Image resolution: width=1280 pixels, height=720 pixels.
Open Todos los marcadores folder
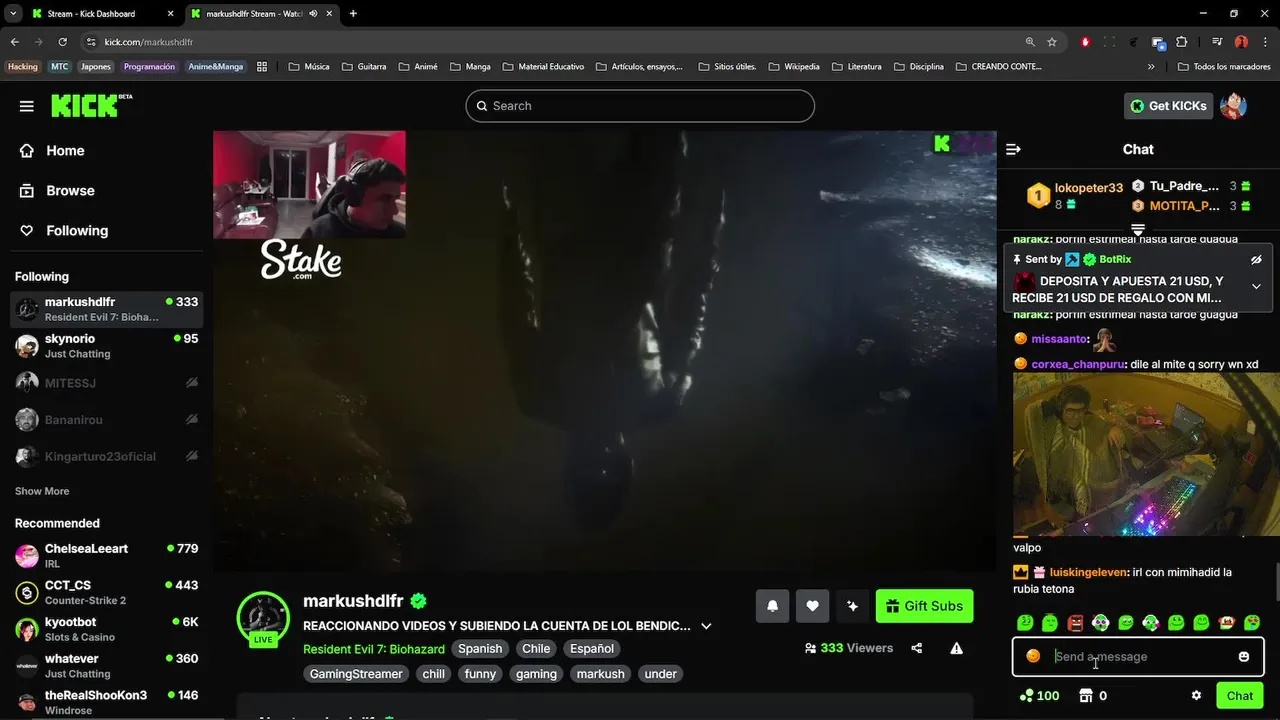coord(1224,67)
